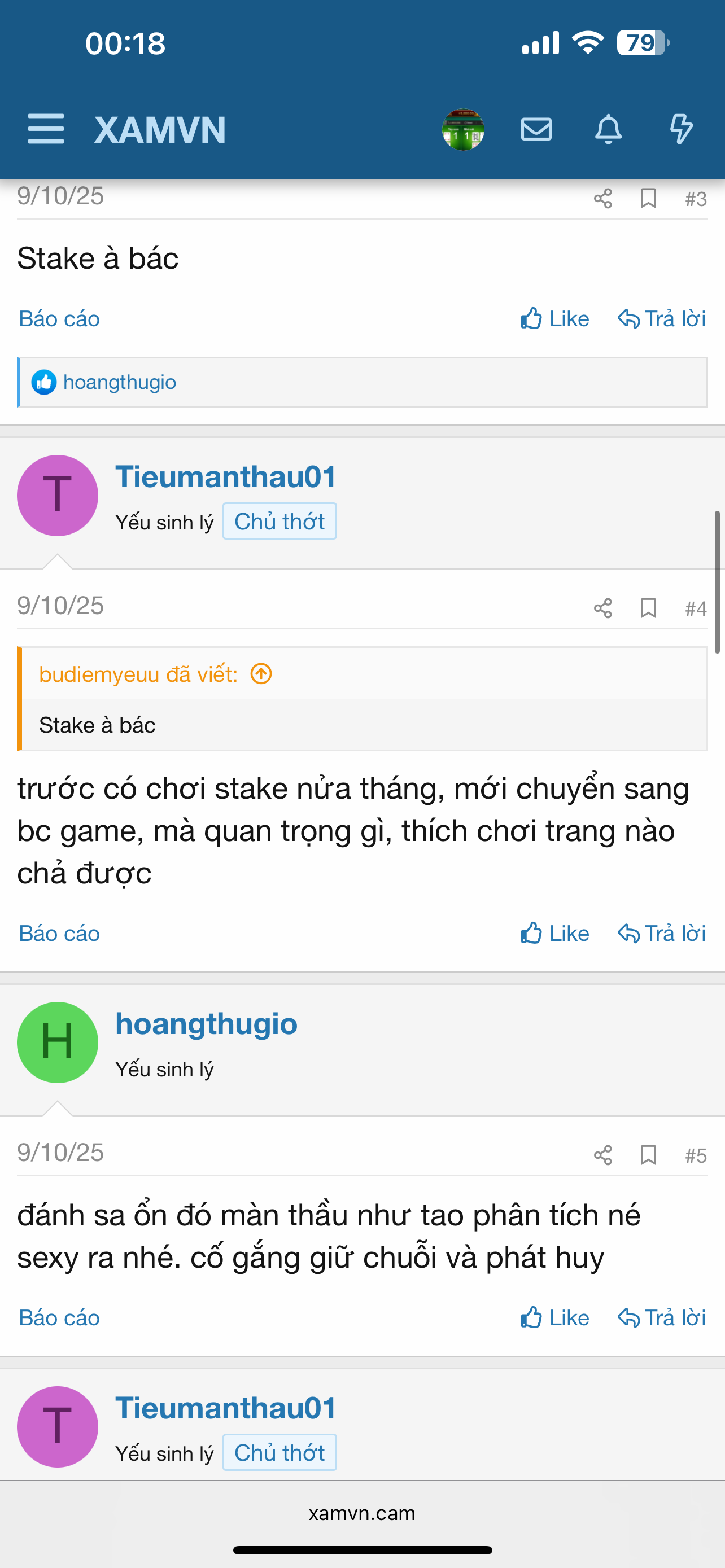Open the user account avatar menu

click(x=463, y=129)
